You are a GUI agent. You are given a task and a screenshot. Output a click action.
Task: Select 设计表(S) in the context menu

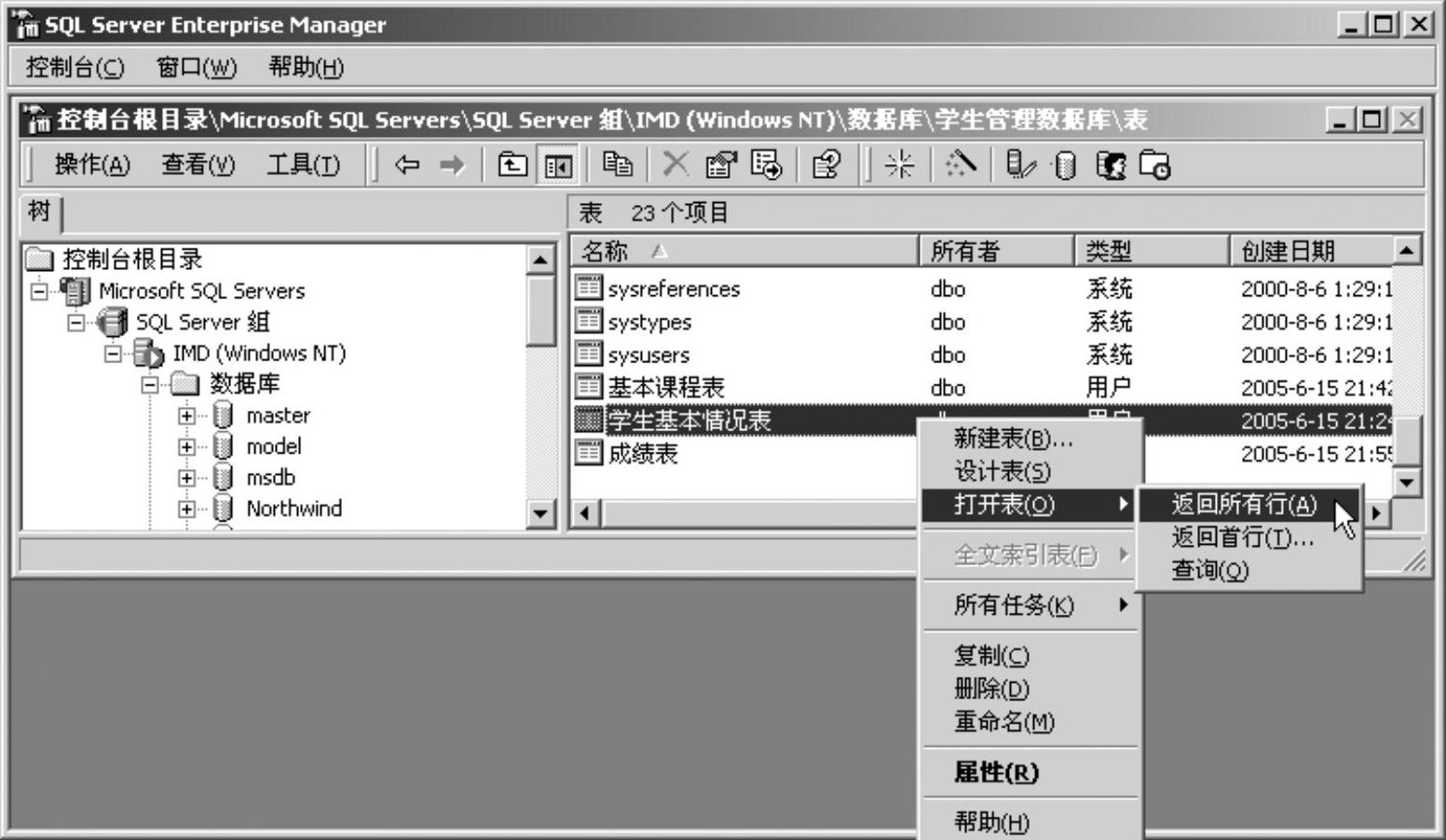point(1030,471)
